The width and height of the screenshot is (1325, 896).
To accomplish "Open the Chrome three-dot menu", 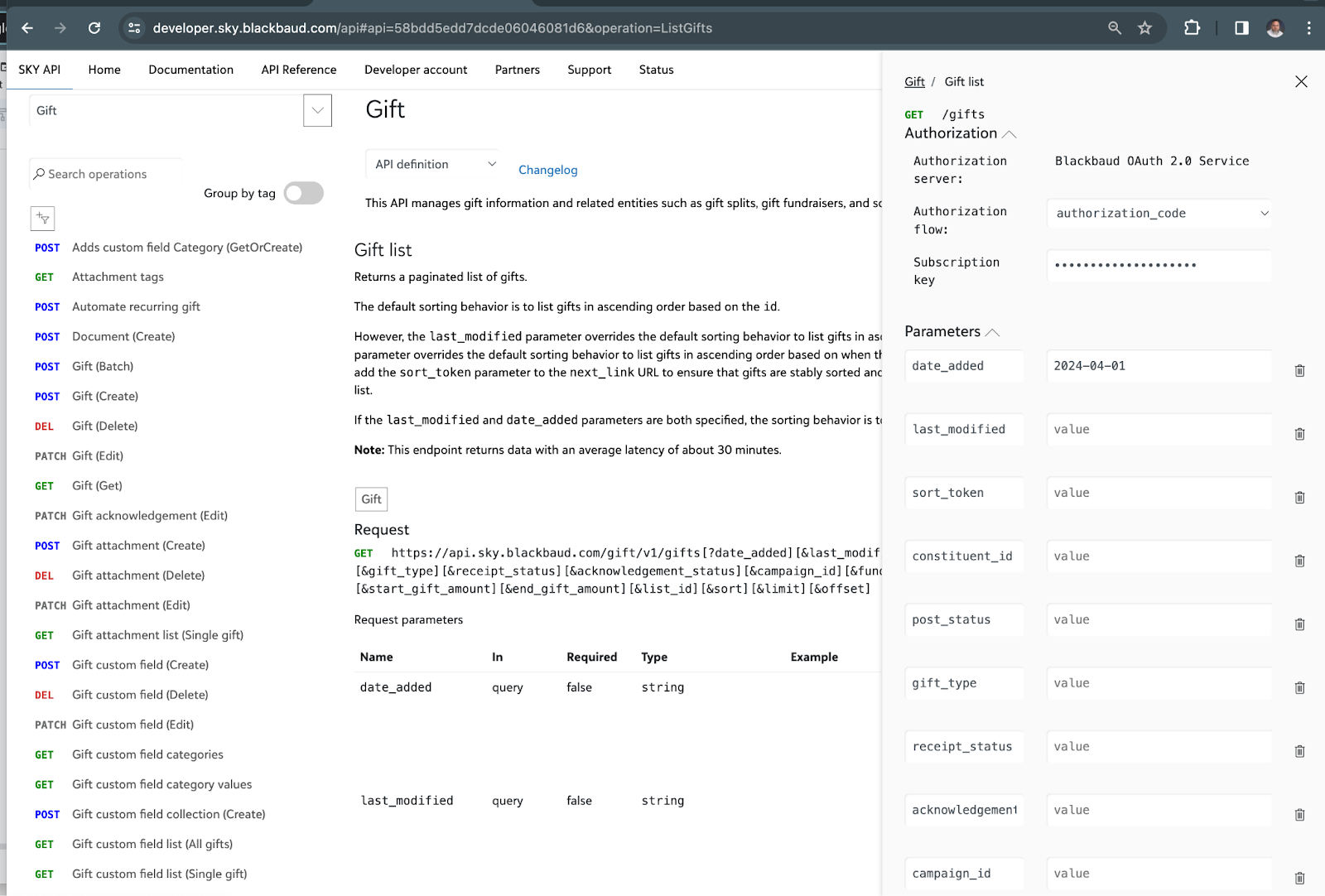I will [1308, 28].
